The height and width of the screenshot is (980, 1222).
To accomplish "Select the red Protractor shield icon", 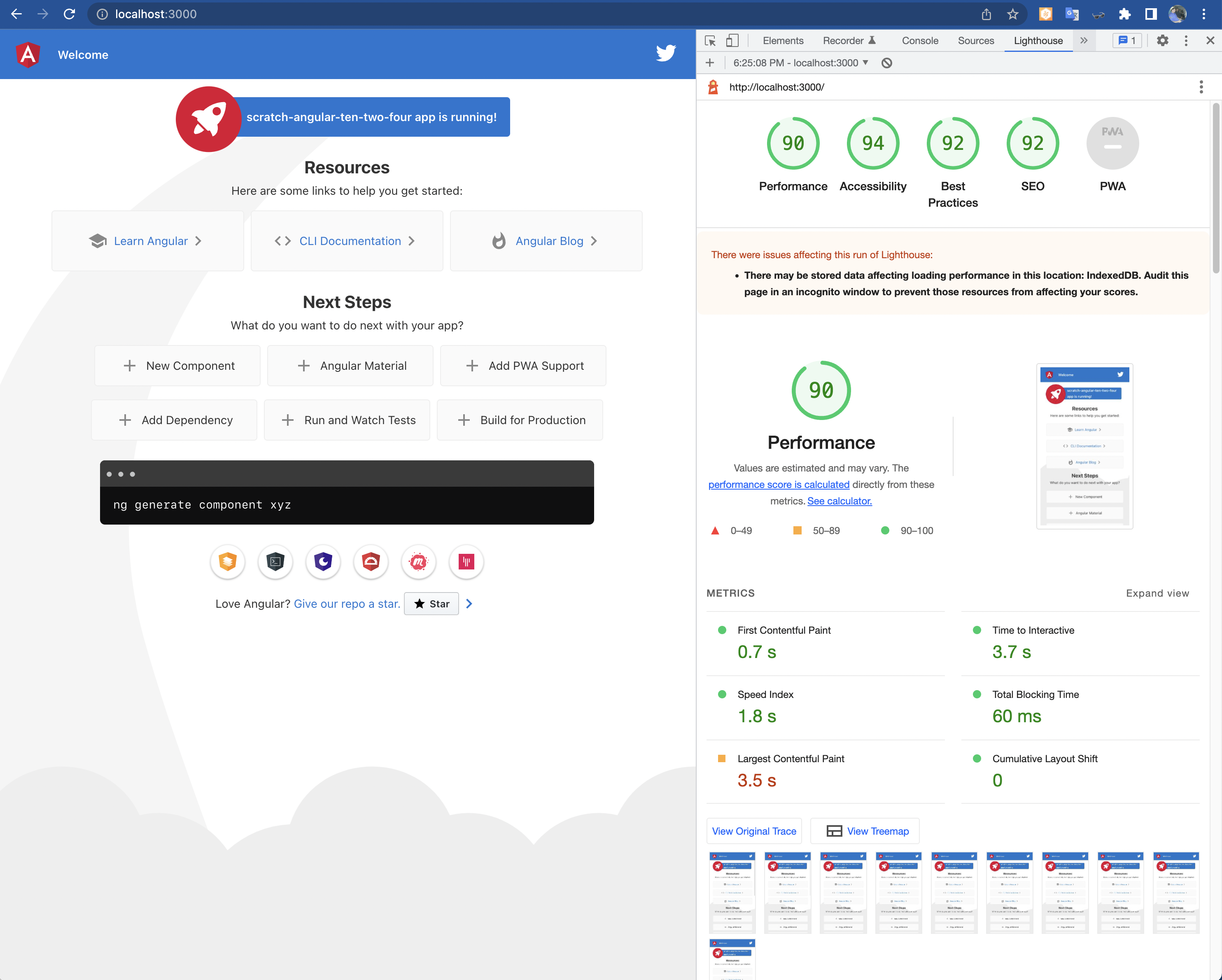I will click(x=371, y=562).
